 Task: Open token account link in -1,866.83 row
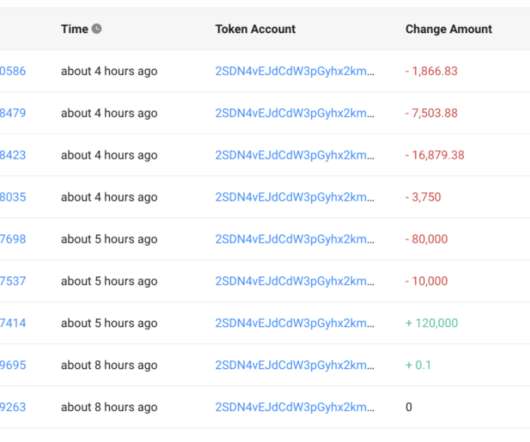coord(295,71)
